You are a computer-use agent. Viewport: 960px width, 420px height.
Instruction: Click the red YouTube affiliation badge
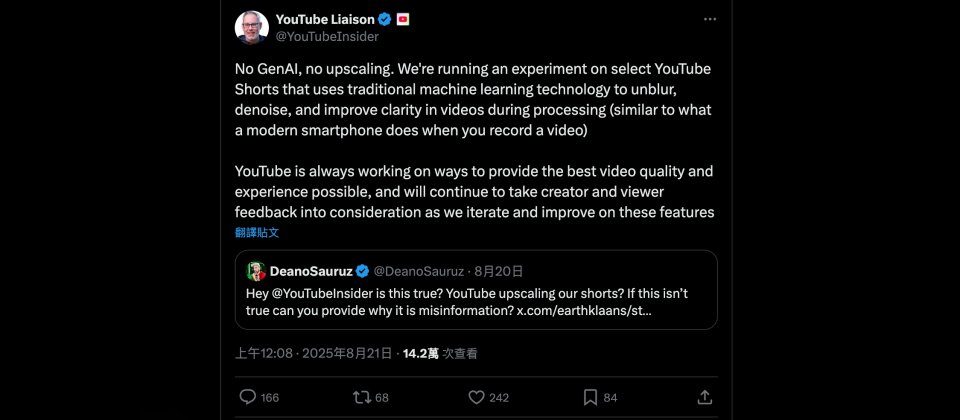coord(403,19)
